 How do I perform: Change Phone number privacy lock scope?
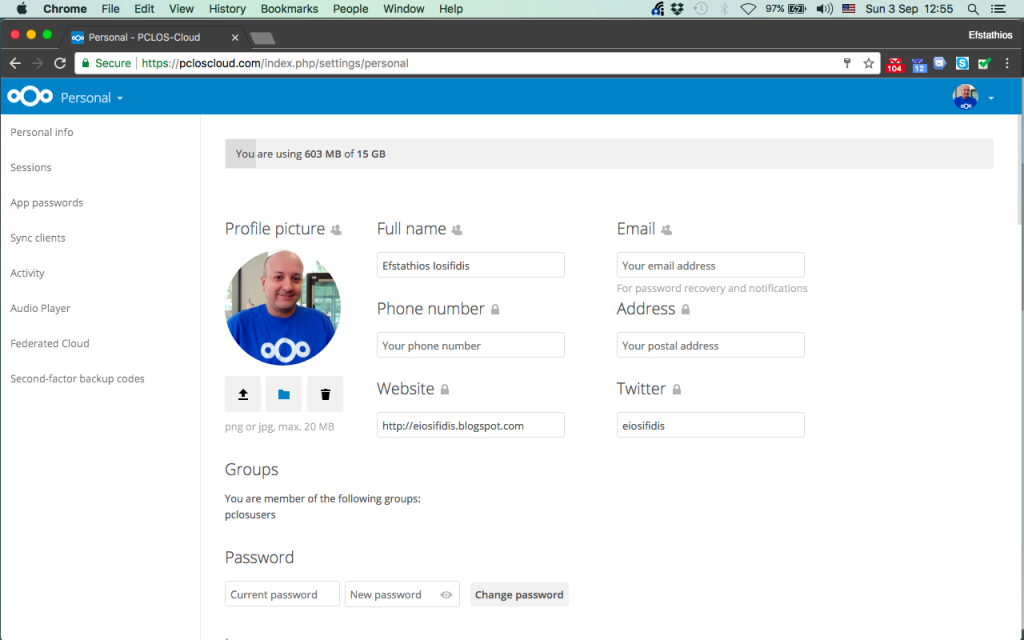(495, 310)
